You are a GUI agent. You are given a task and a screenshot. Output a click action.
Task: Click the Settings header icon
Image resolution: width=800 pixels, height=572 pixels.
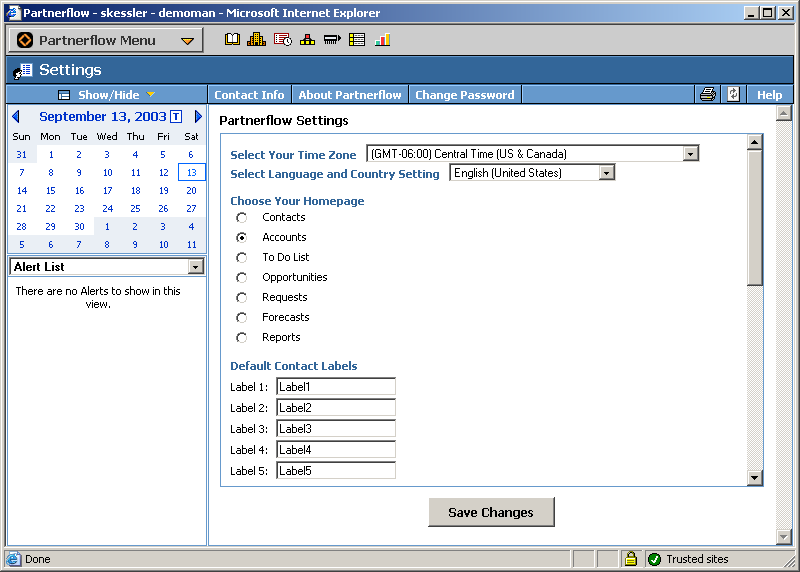click(22, 71)
